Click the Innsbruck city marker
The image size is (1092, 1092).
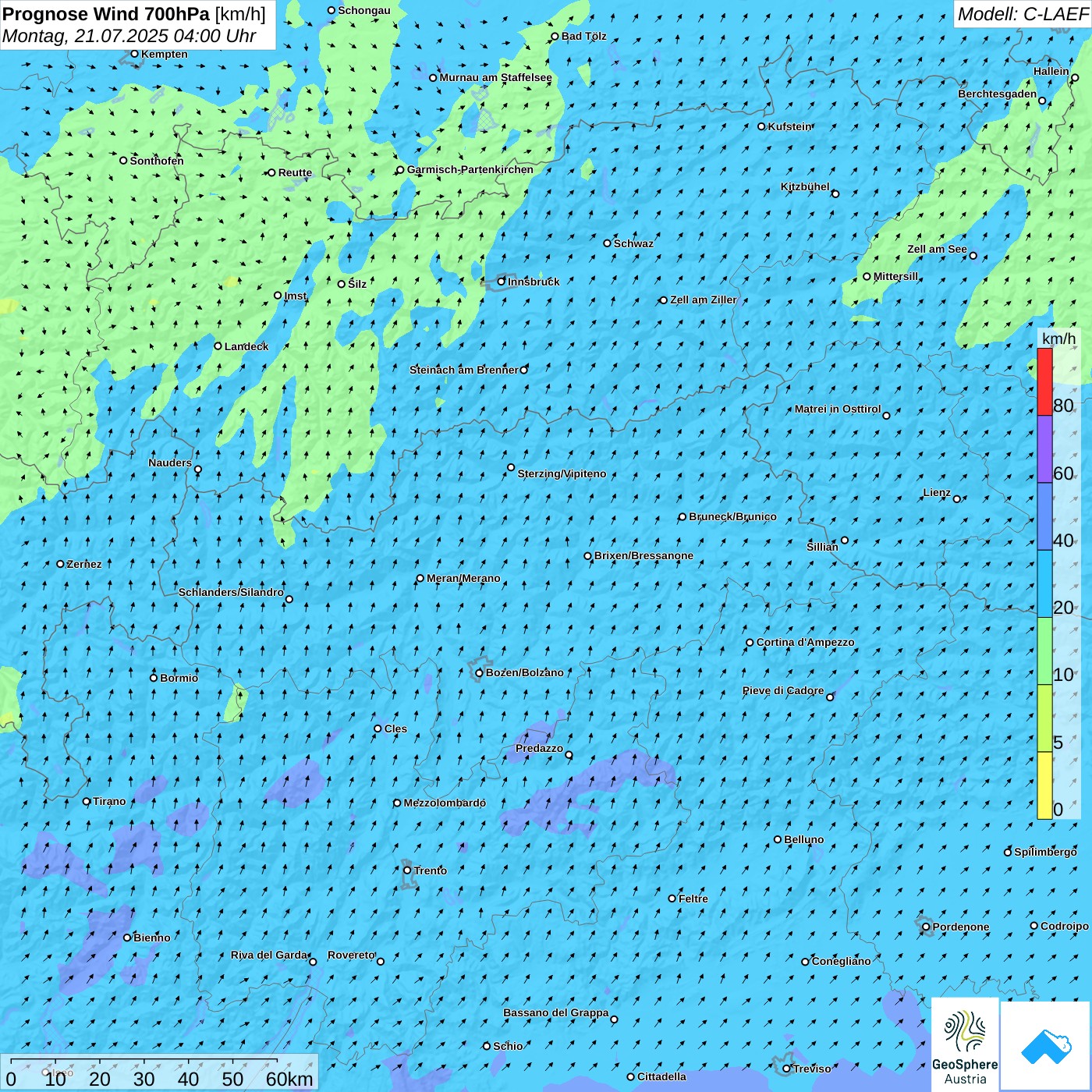502,282
